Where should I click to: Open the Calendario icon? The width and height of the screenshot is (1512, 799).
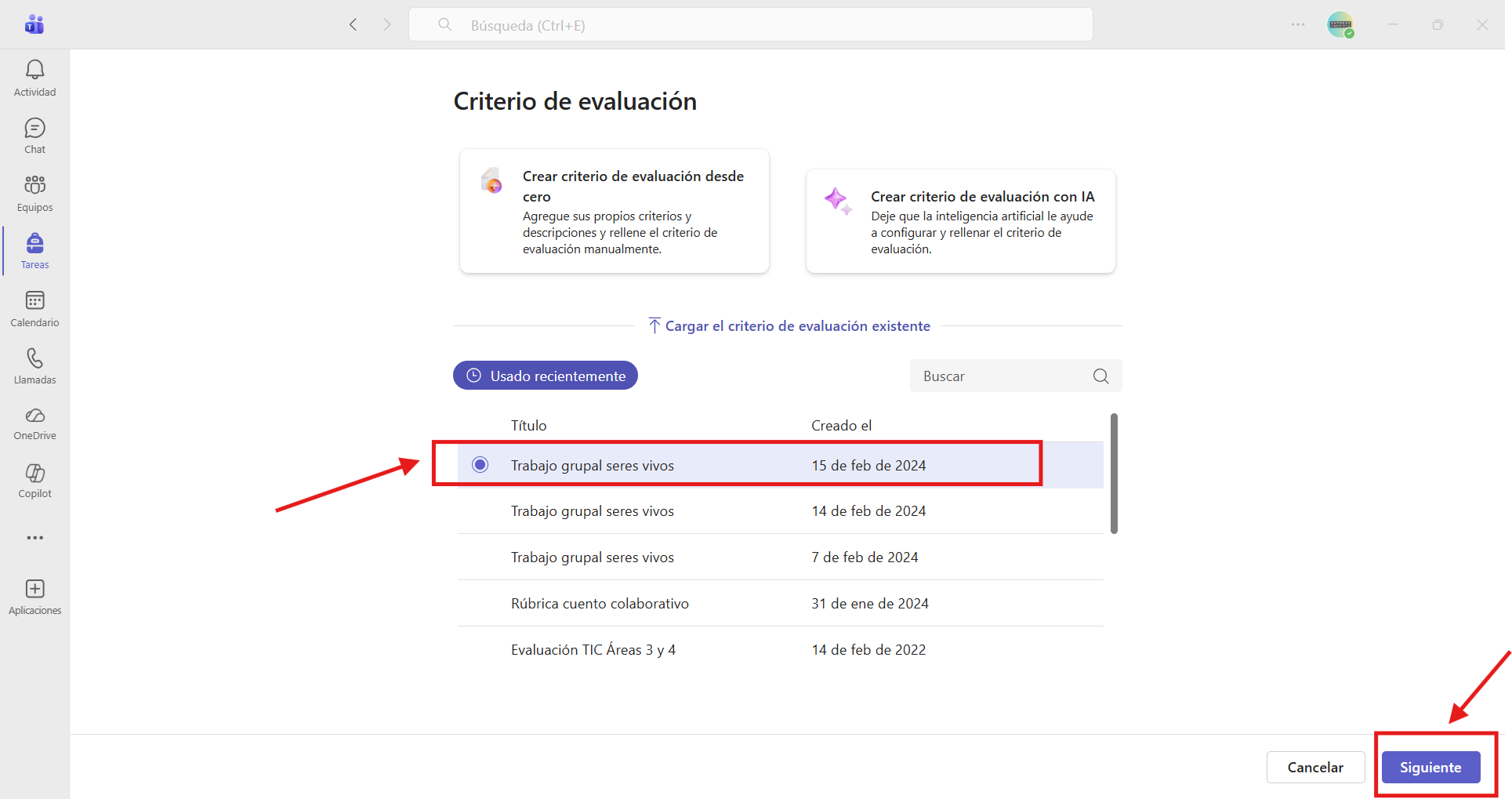coord(34,300)
